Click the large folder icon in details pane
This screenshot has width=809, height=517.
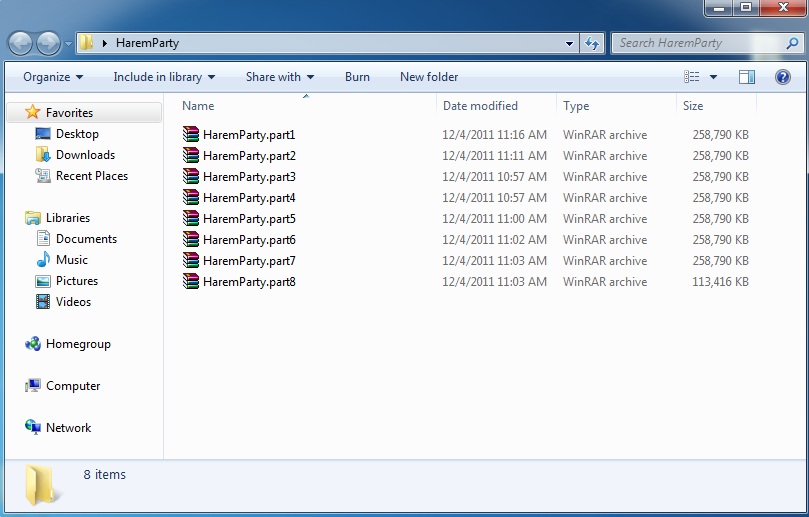[42, 485]
